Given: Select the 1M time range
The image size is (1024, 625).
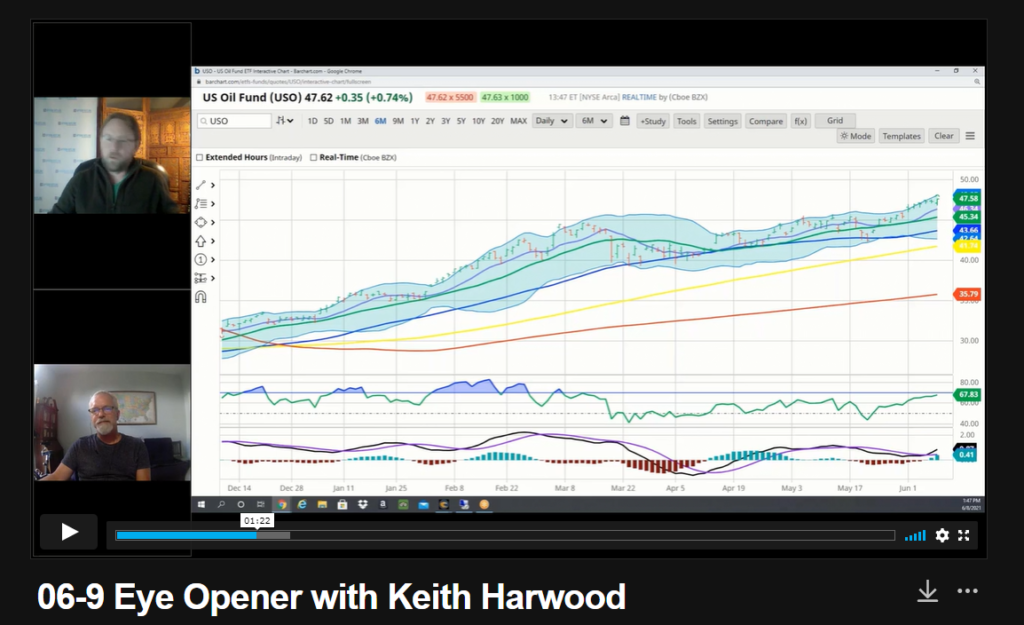Looking at the screenshot, I should click(x=345, y=121).
